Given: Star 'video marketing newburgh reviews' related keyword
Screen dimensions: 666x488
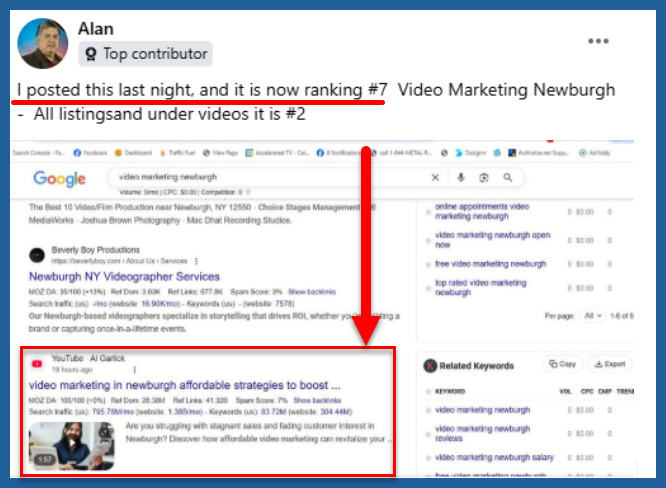Looking at the screenshot, I should 427,432.
